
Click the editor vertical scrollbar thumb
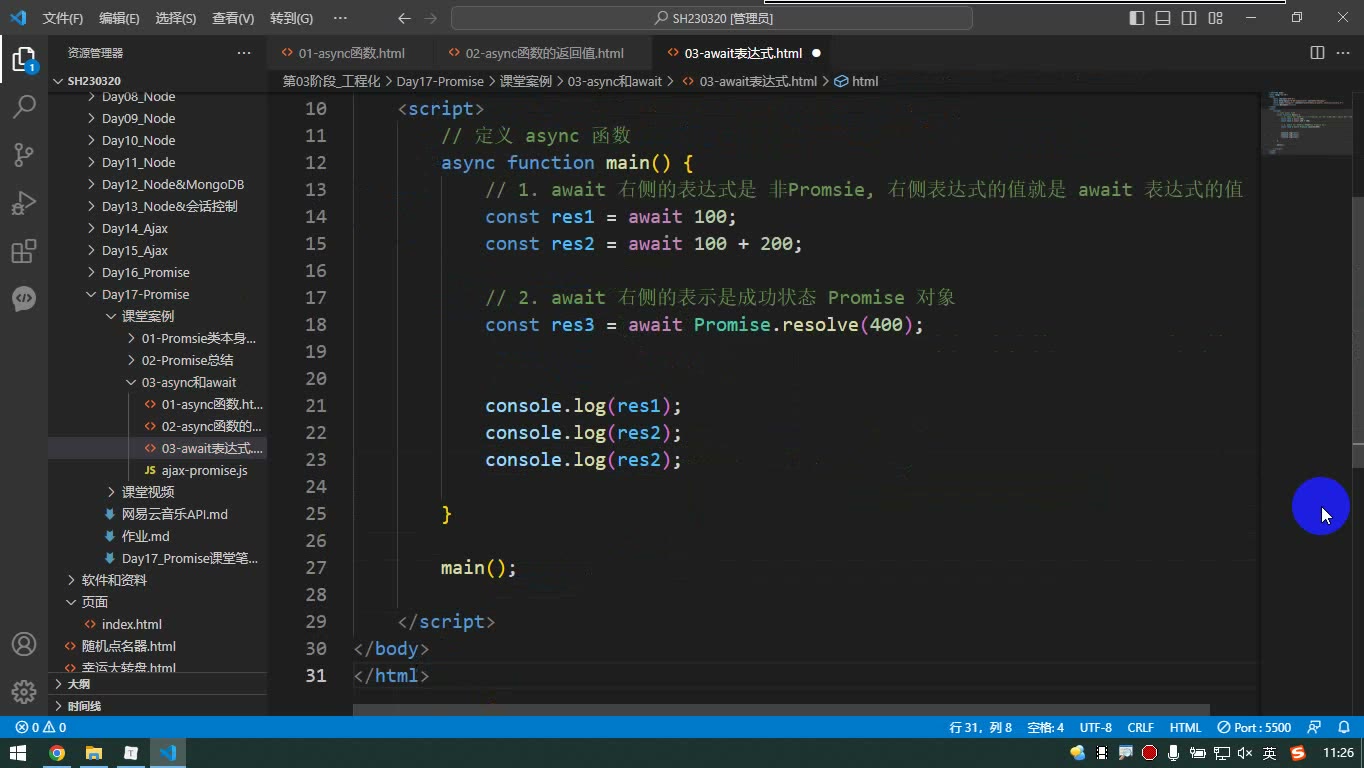(1358, 320)
